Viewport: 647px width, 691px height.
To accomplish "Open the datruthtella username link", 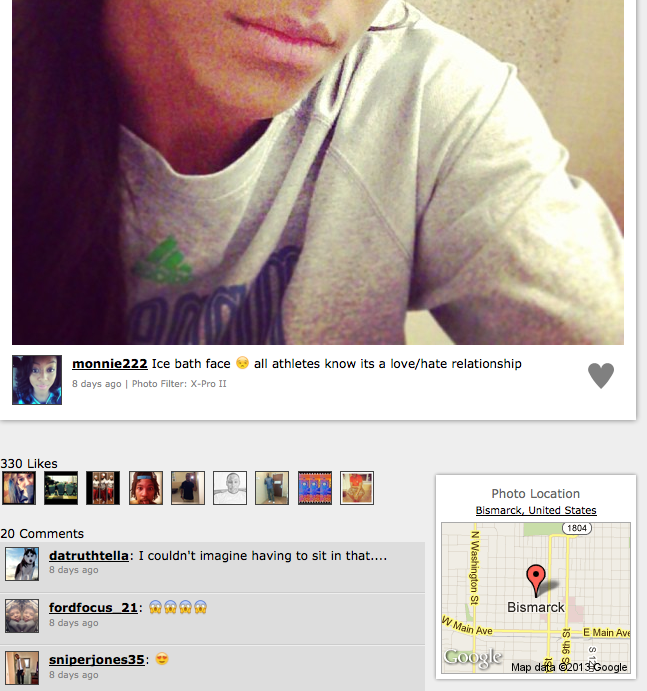I will [89, 556].
